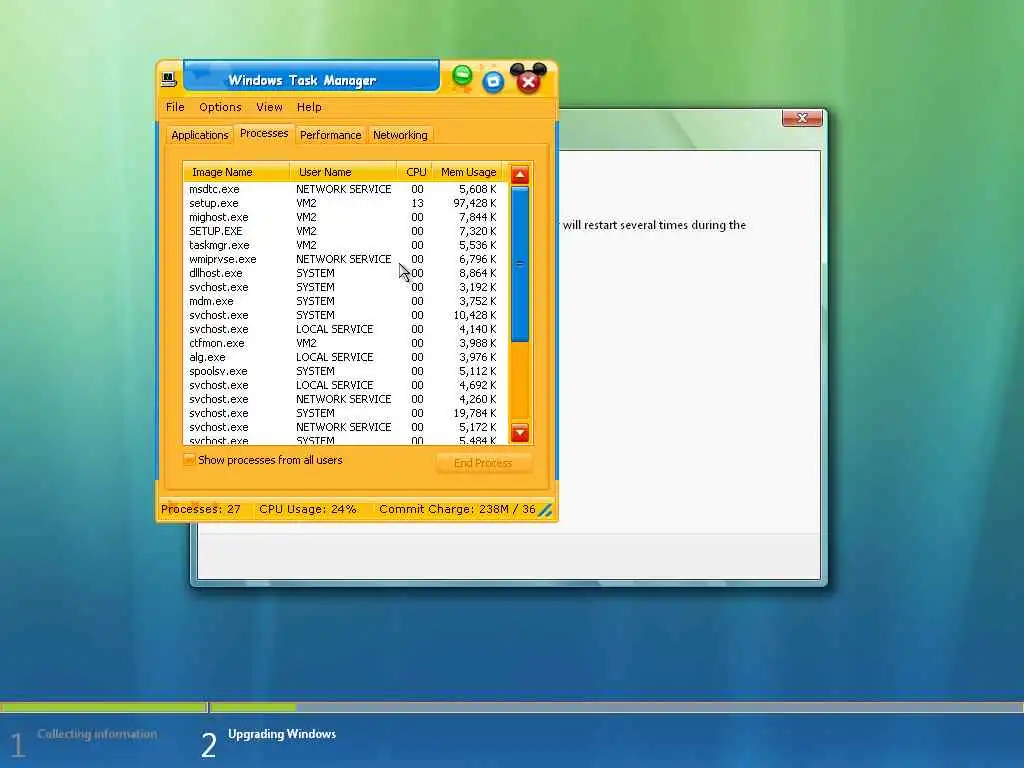The height and width of the screenshot is (768, 1024).
Task: Click the Windows Task Manager title text
Action: [x=302, y=80]
